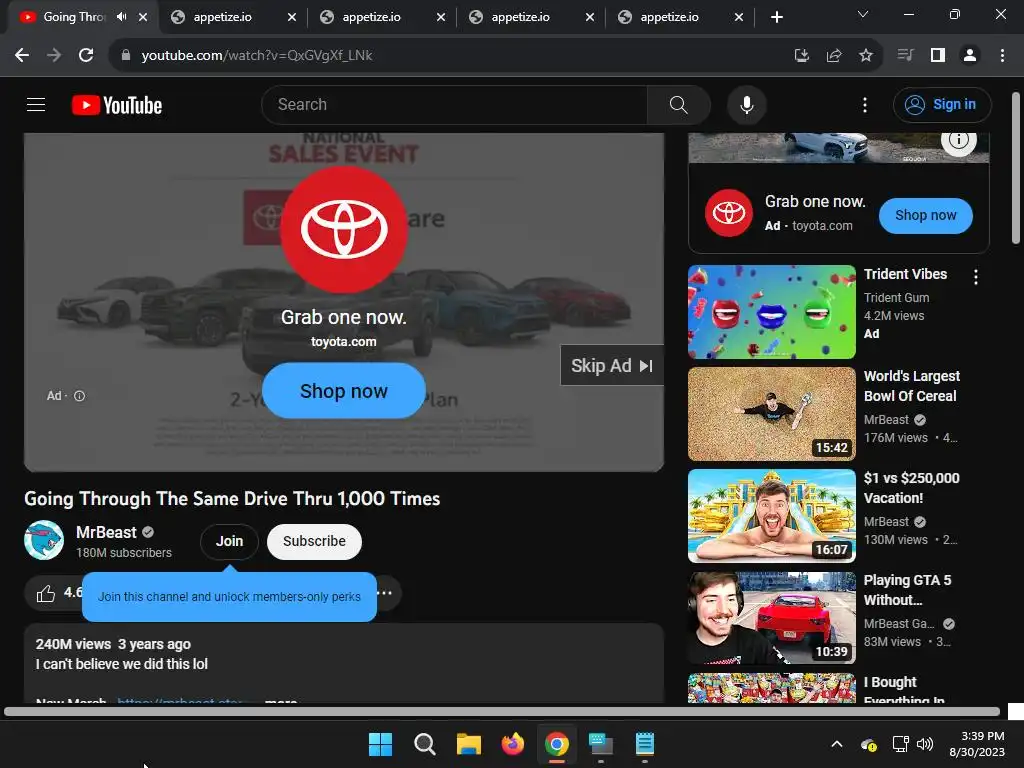Click the Trident Vibes title
The width and height of the screenshot is (1024, 768).
point(905,274)
